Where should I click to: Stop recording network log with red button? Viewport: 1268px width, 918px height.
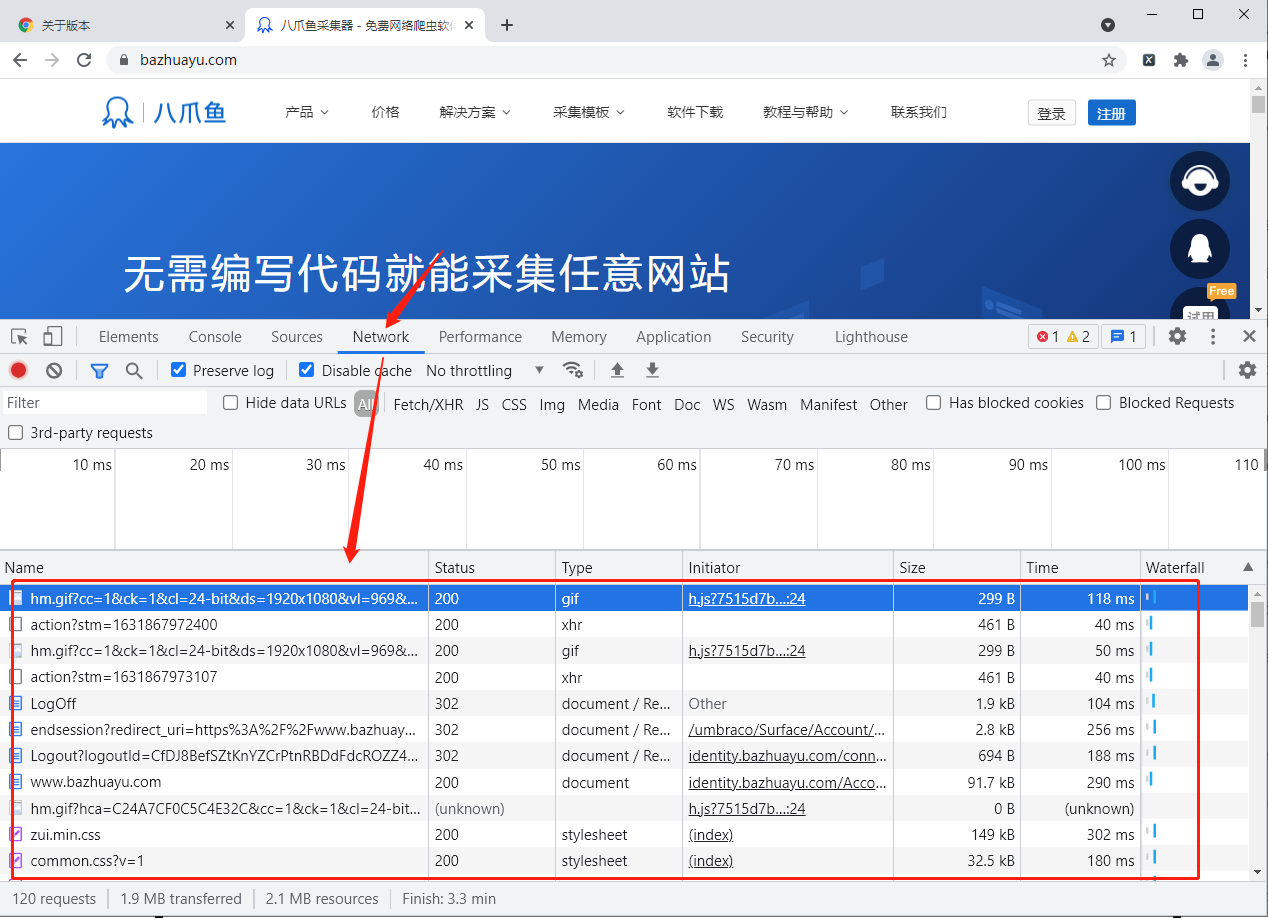click(19, 370)
